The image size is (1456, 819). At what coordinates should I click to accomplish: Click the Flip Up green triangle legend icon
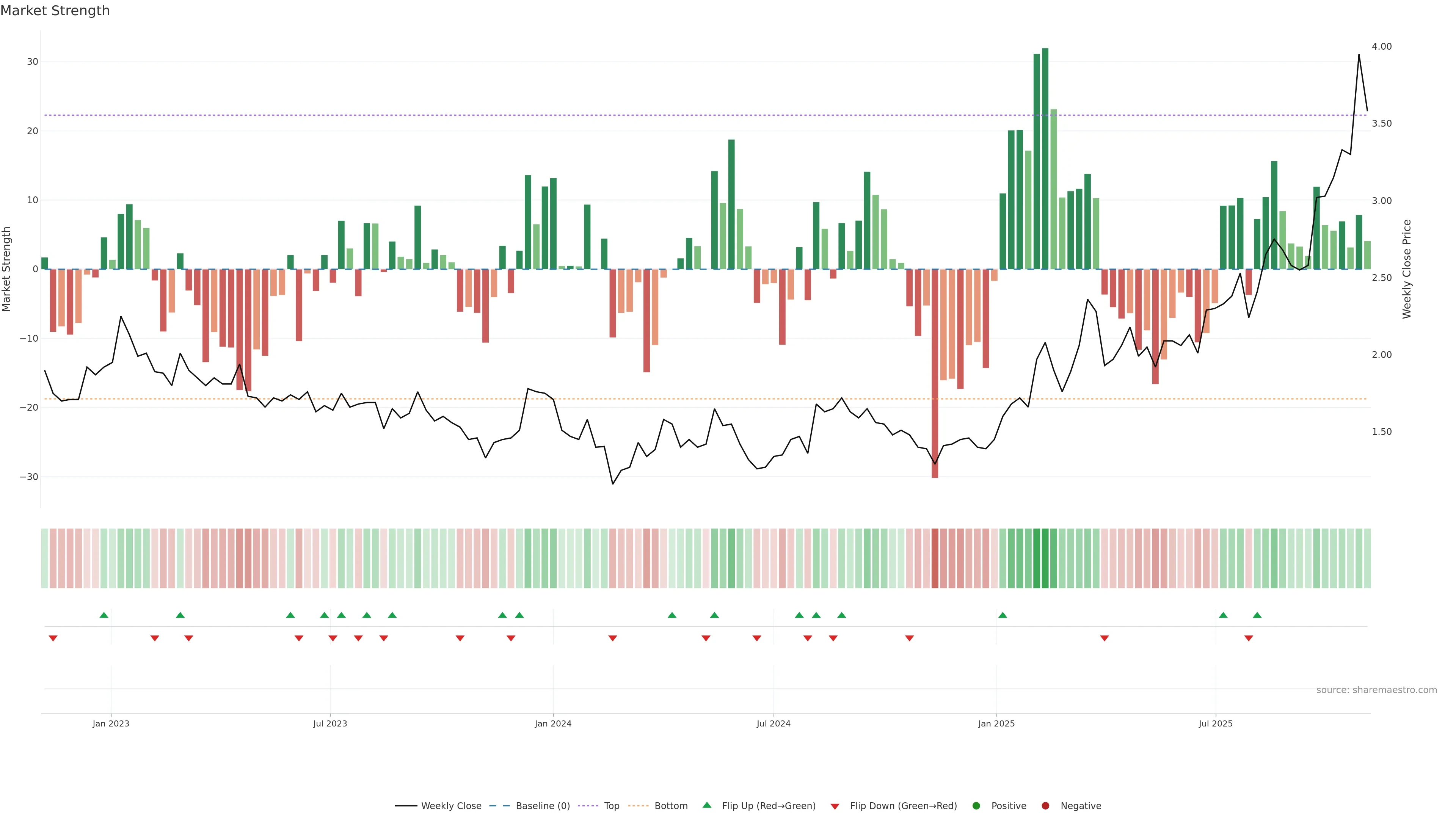[x=706, y=805]
